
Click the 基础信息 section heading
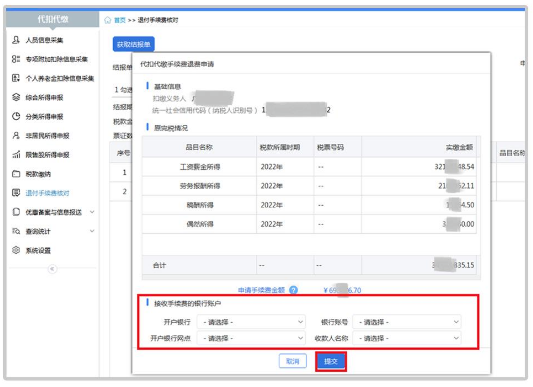tap(167, 87)
